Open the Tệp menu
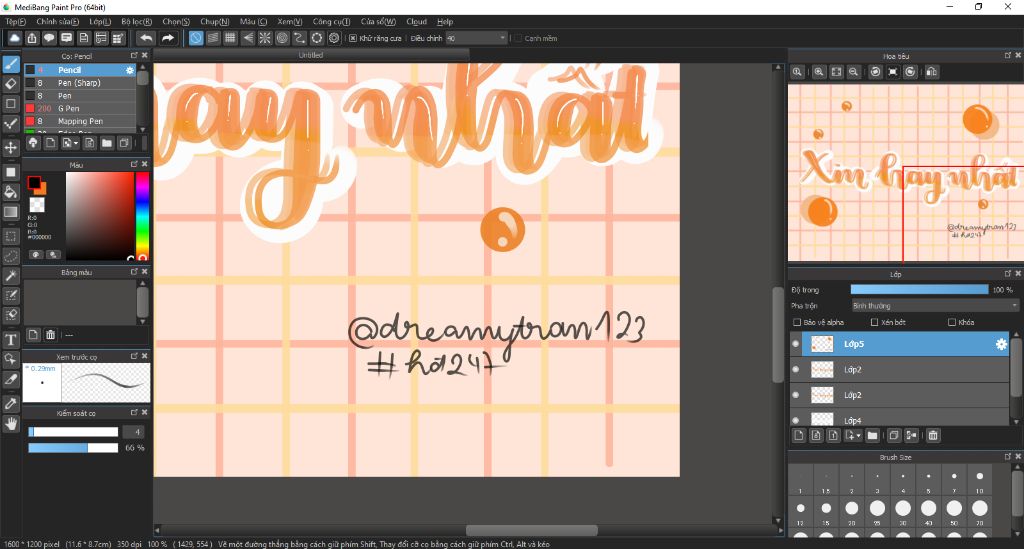1024x549 pixels. [x=15, y=22]
